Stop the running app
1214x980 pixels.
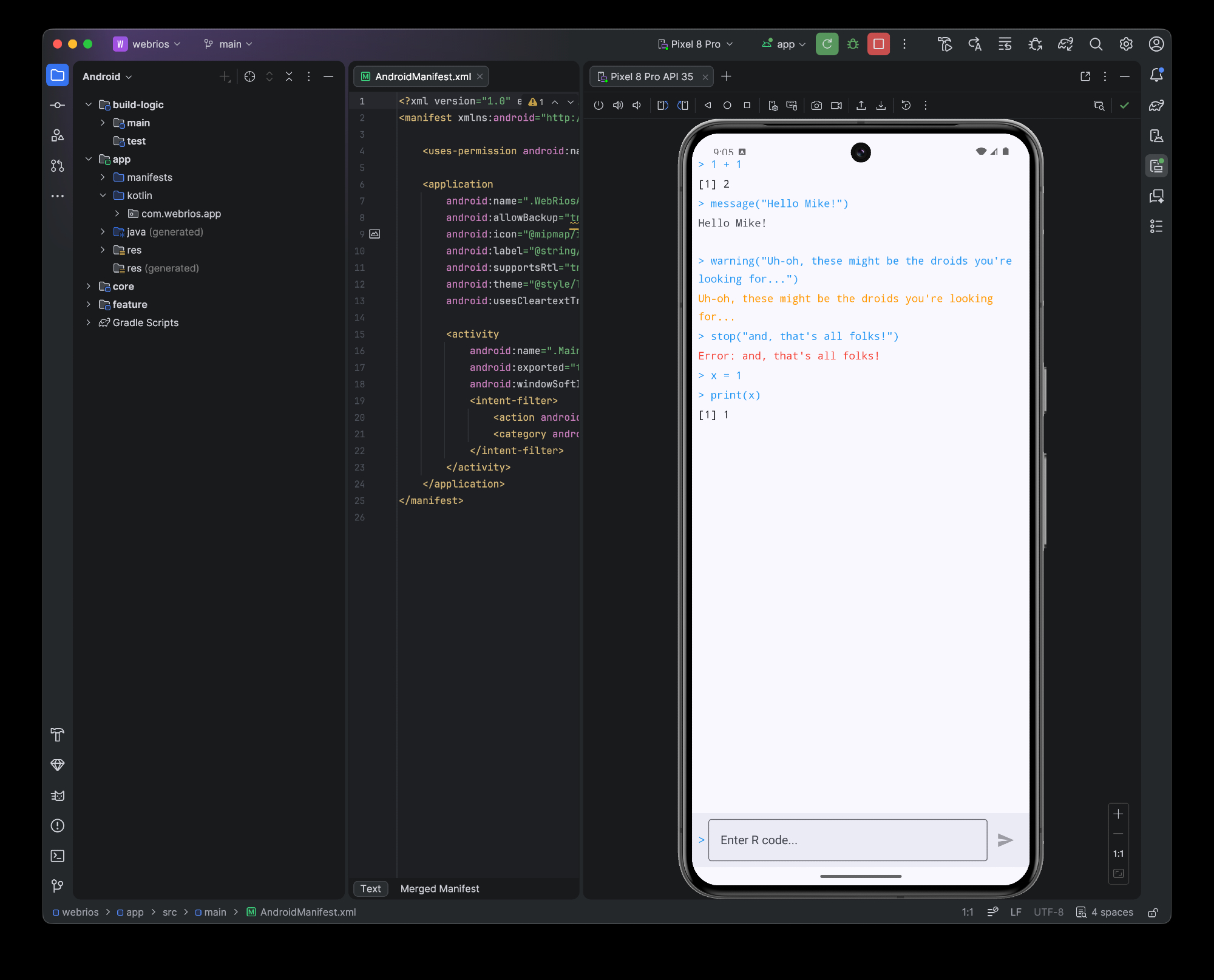coord(878,44)
